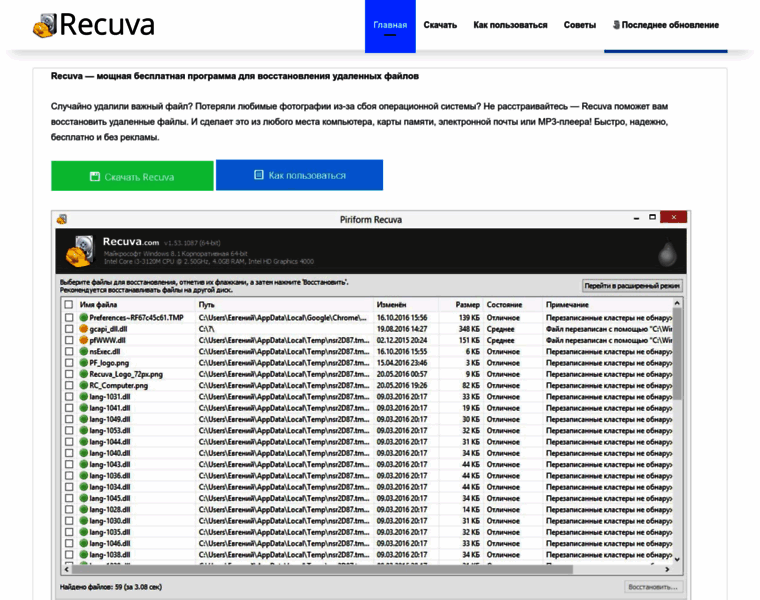Click the orange status dot of gcapi_dll.dll
The height and width of the screenshot is (600, 760).
pyautogui.click(x=83, y=329)
